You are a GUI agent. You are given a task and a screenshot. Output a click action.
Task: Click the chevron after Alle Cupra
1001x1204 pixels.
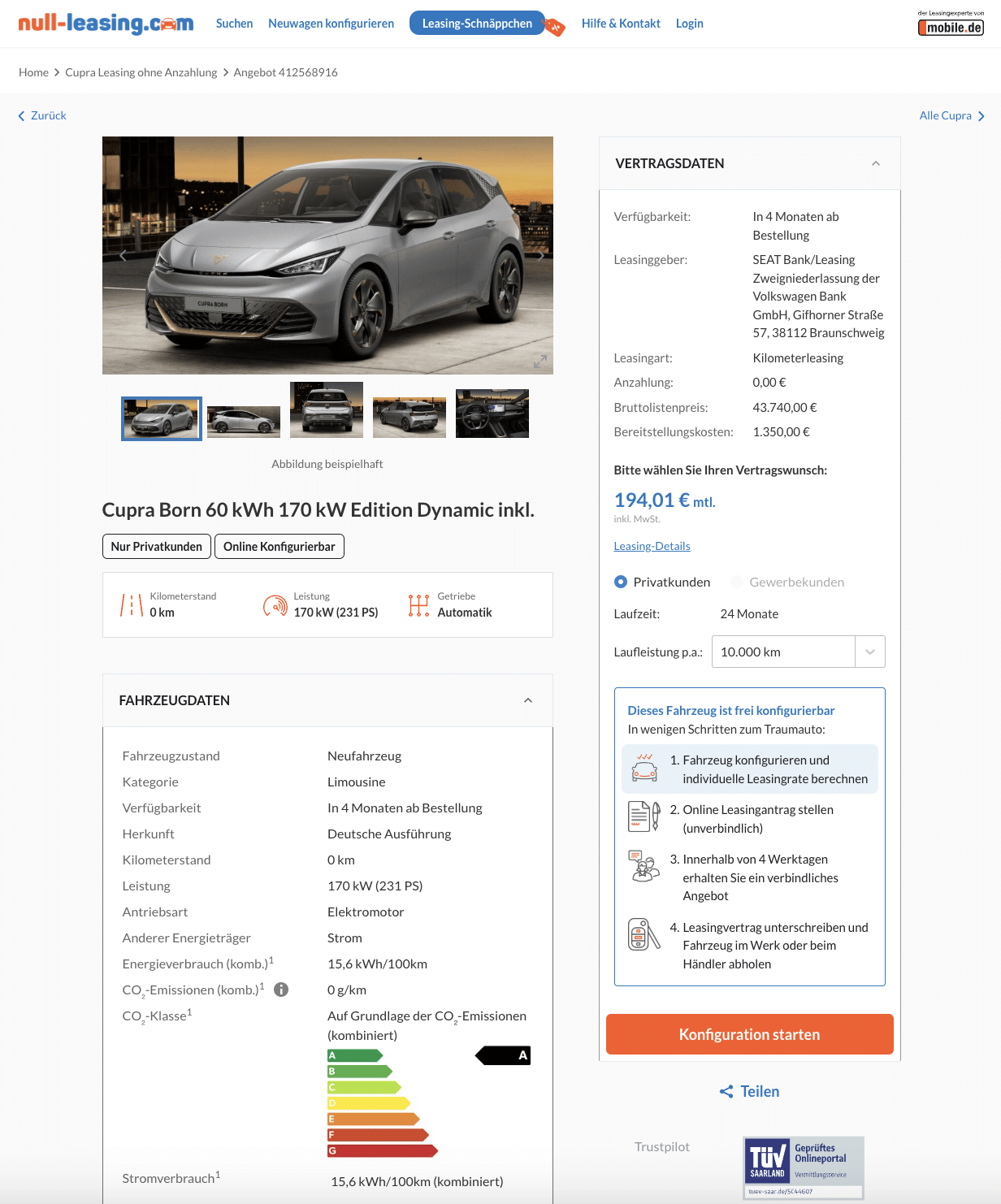point(981,116)
